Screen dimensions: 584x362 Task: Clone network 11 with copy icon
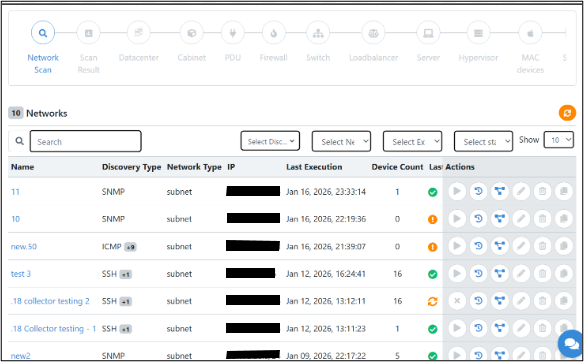pos(564,191)
